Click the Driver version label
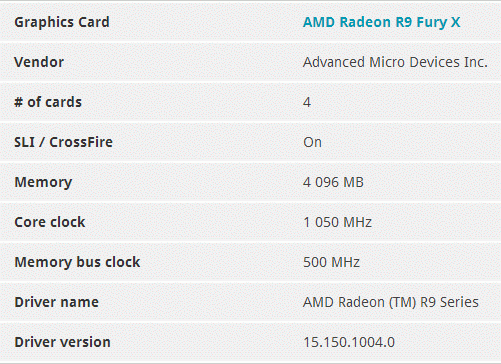 coord(62,342)
